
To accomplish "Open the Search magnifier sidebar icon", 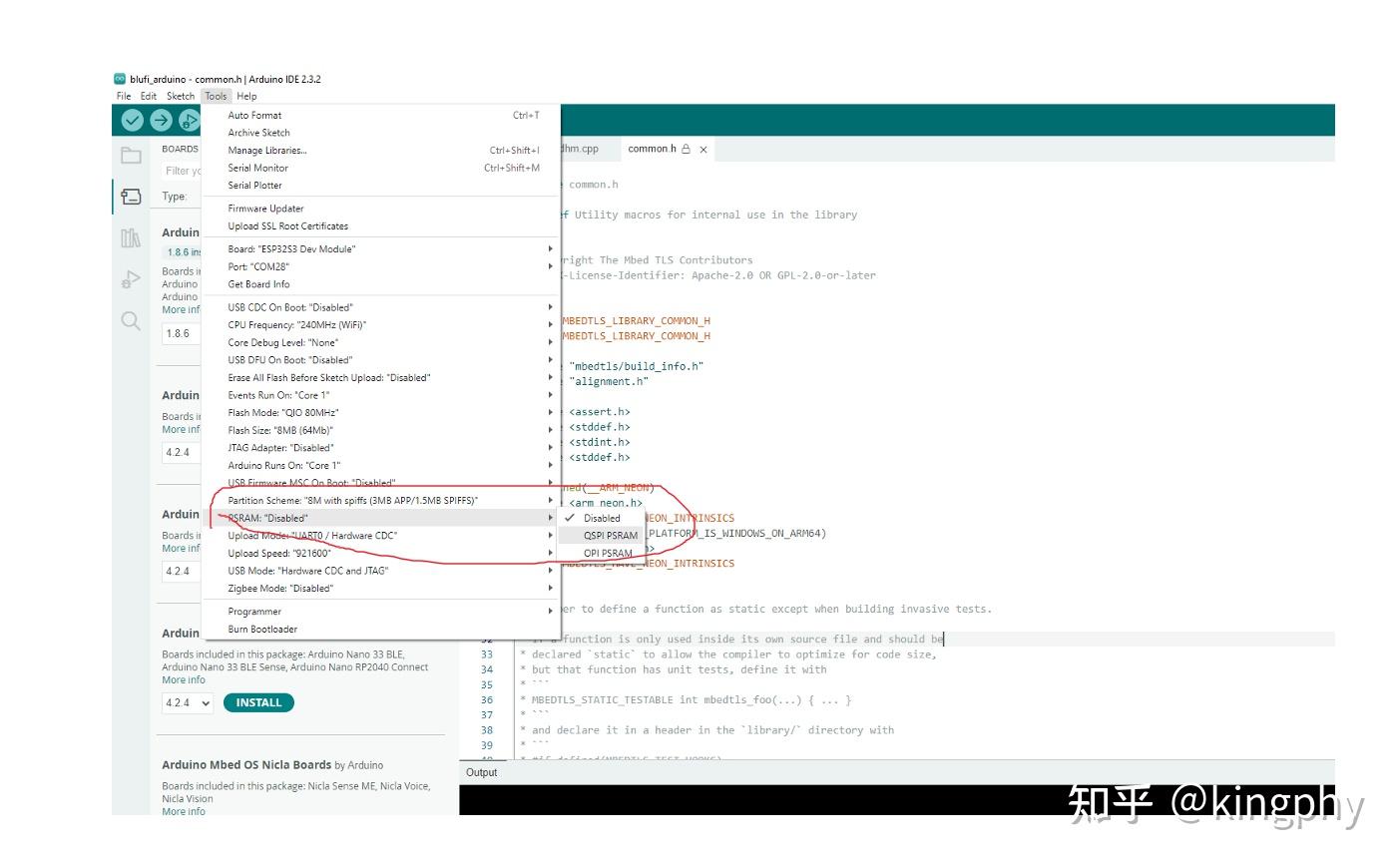I will coord(131,320).
